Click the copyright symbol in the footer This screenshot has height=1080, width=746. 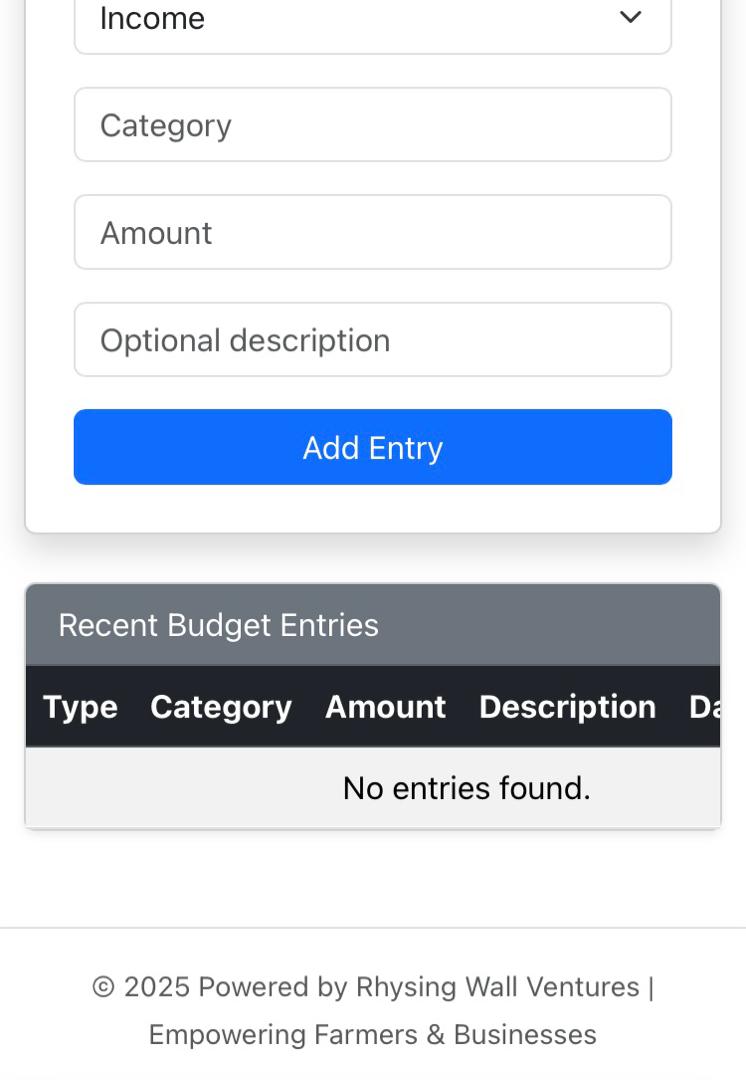(x=103, y=988)
